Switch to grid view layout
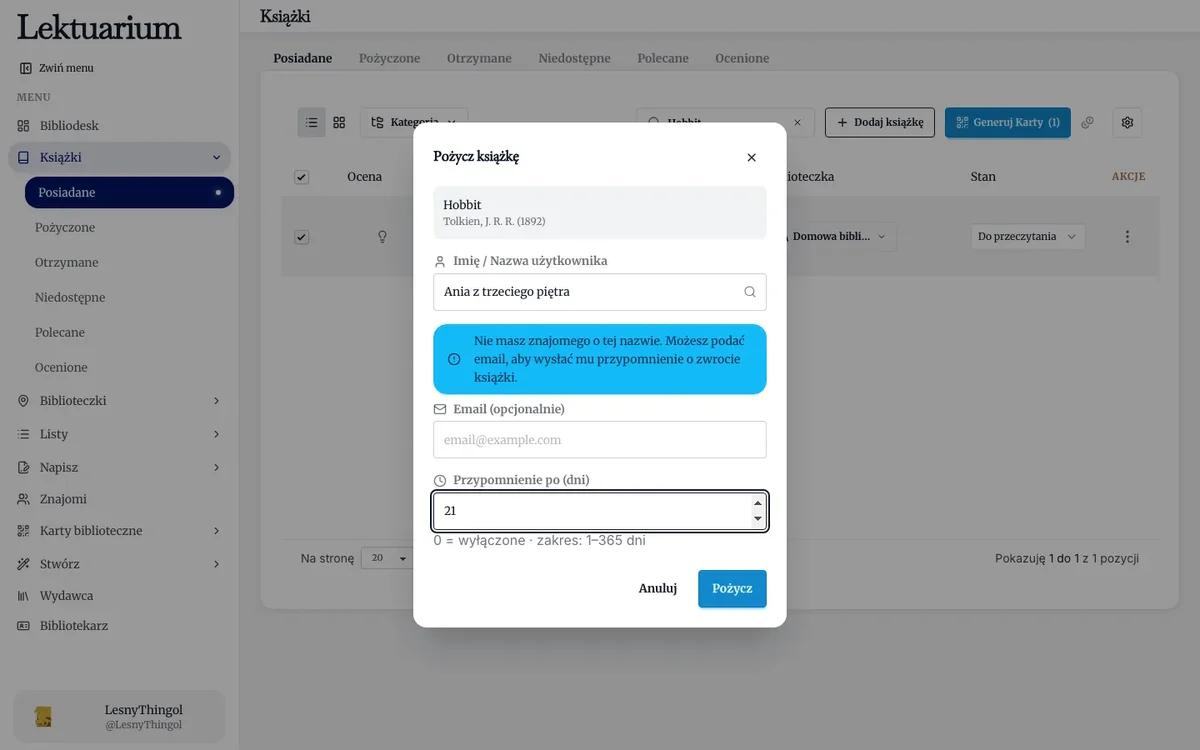Image resolution: width=1200 pixels, height=750 pixels. pos(340,122)
